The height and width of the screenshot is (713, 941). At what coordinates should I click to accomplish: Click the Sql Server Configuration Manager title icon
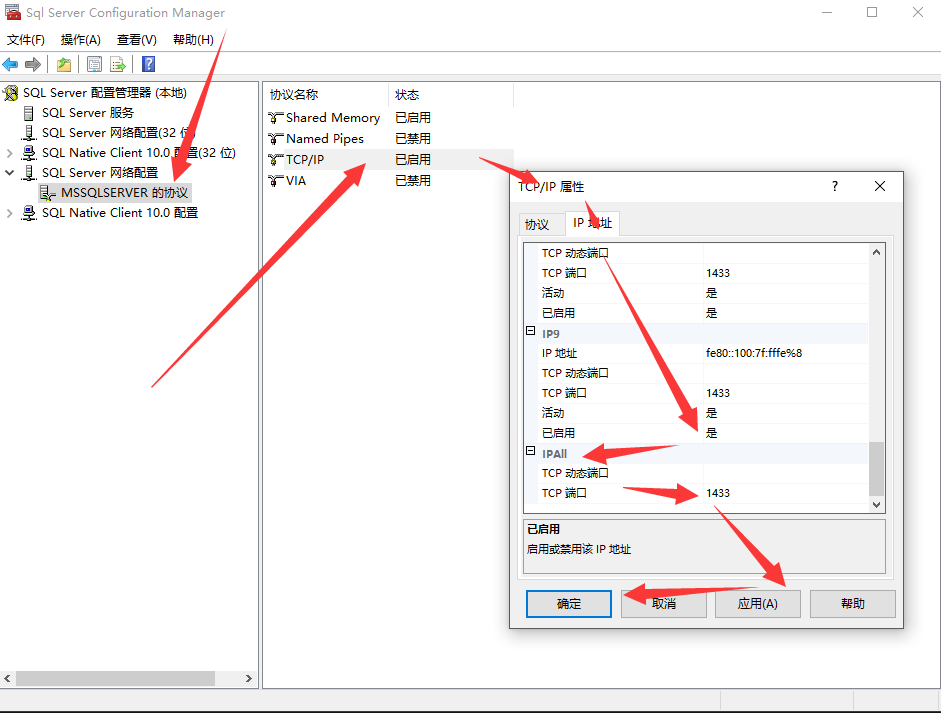pyautogui.click(x=13, y=12)
